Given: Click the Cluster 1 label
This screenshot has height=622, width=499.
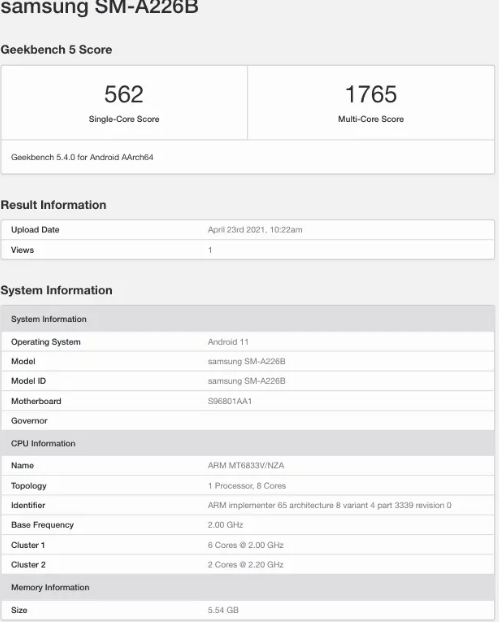Looking at the screenshot, I should (28, 545).
